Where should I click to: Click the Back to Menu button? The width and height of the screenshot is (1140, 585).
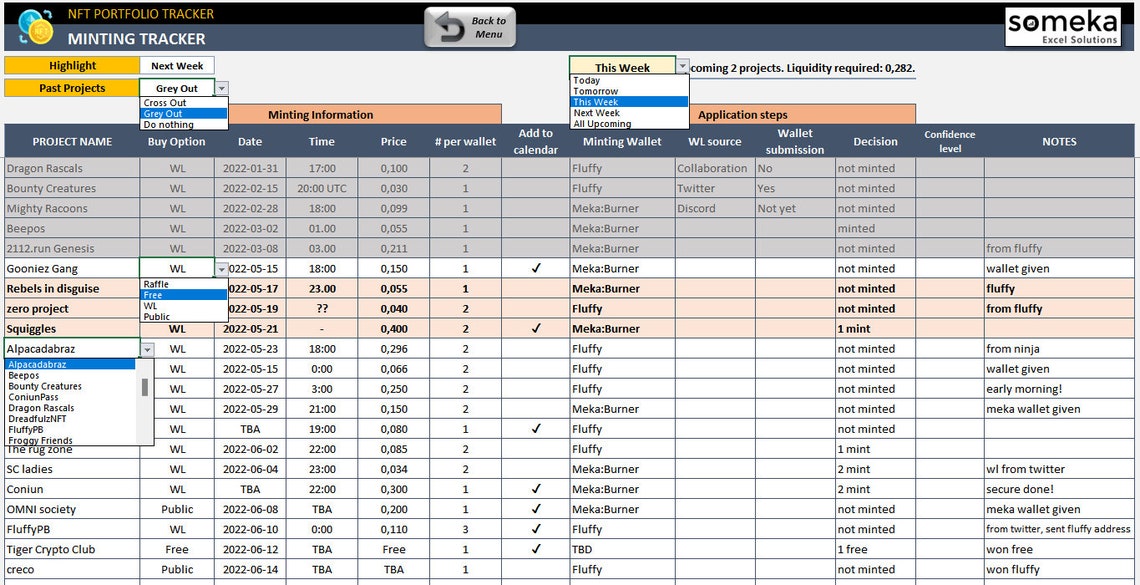(x=470, y=26)
